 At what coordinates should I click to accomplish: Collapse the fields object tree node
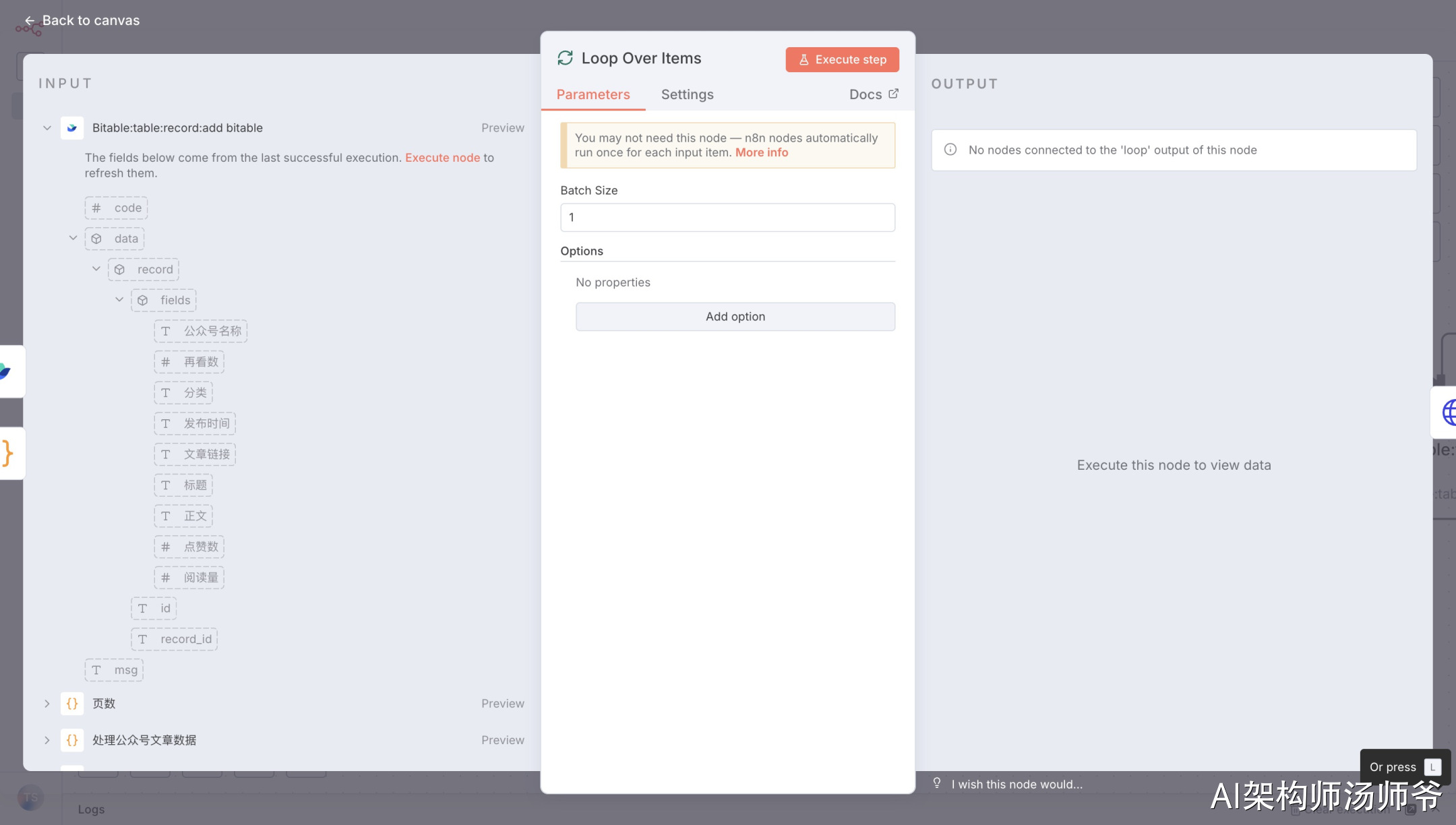[119, 300]
